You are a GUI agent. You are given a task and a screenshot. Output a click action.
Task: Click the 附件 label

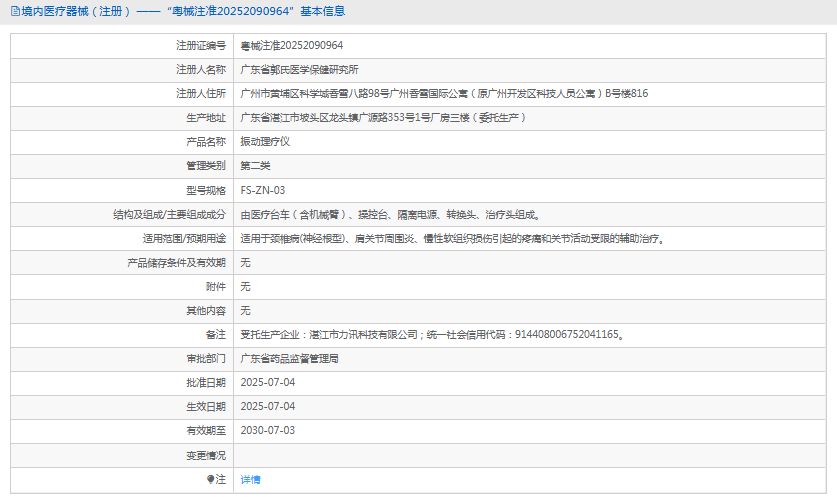click(216, 287)
